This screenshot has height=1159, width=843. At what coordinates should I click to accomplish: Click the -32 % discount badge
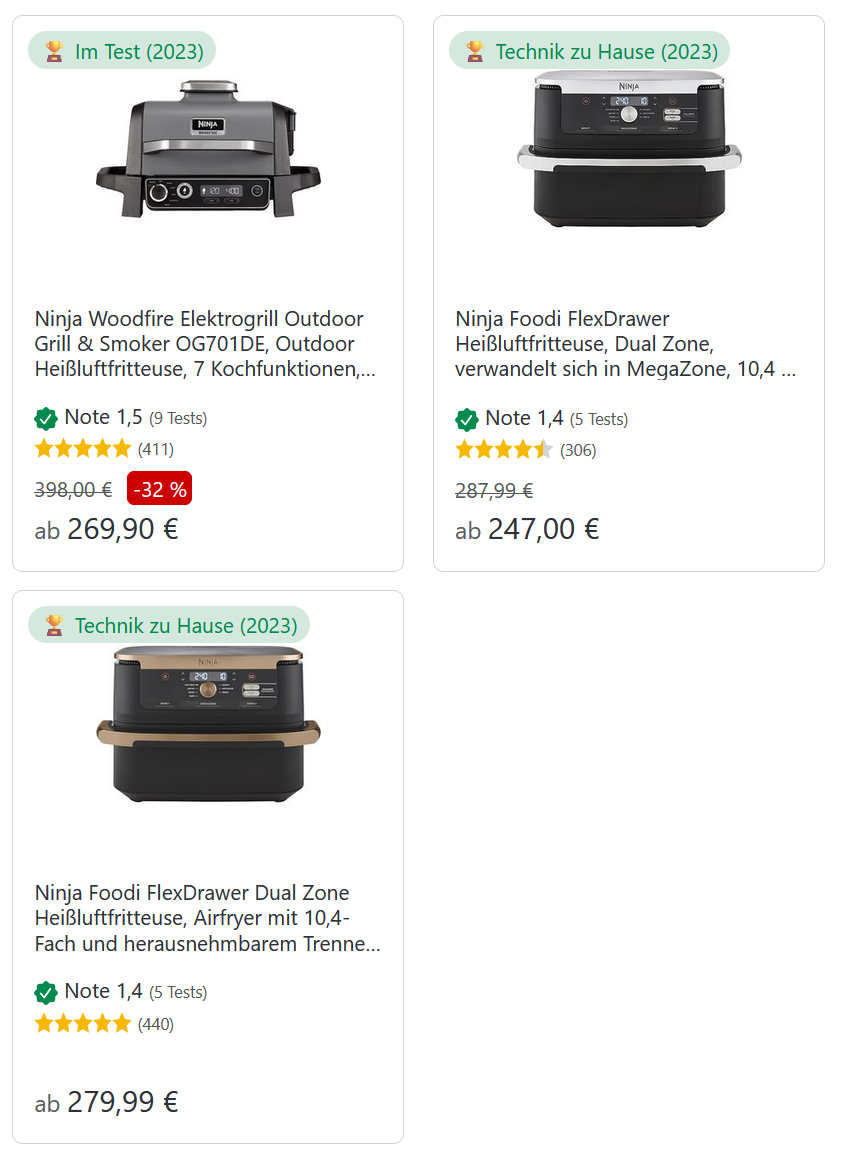click(x=159, y=490)
